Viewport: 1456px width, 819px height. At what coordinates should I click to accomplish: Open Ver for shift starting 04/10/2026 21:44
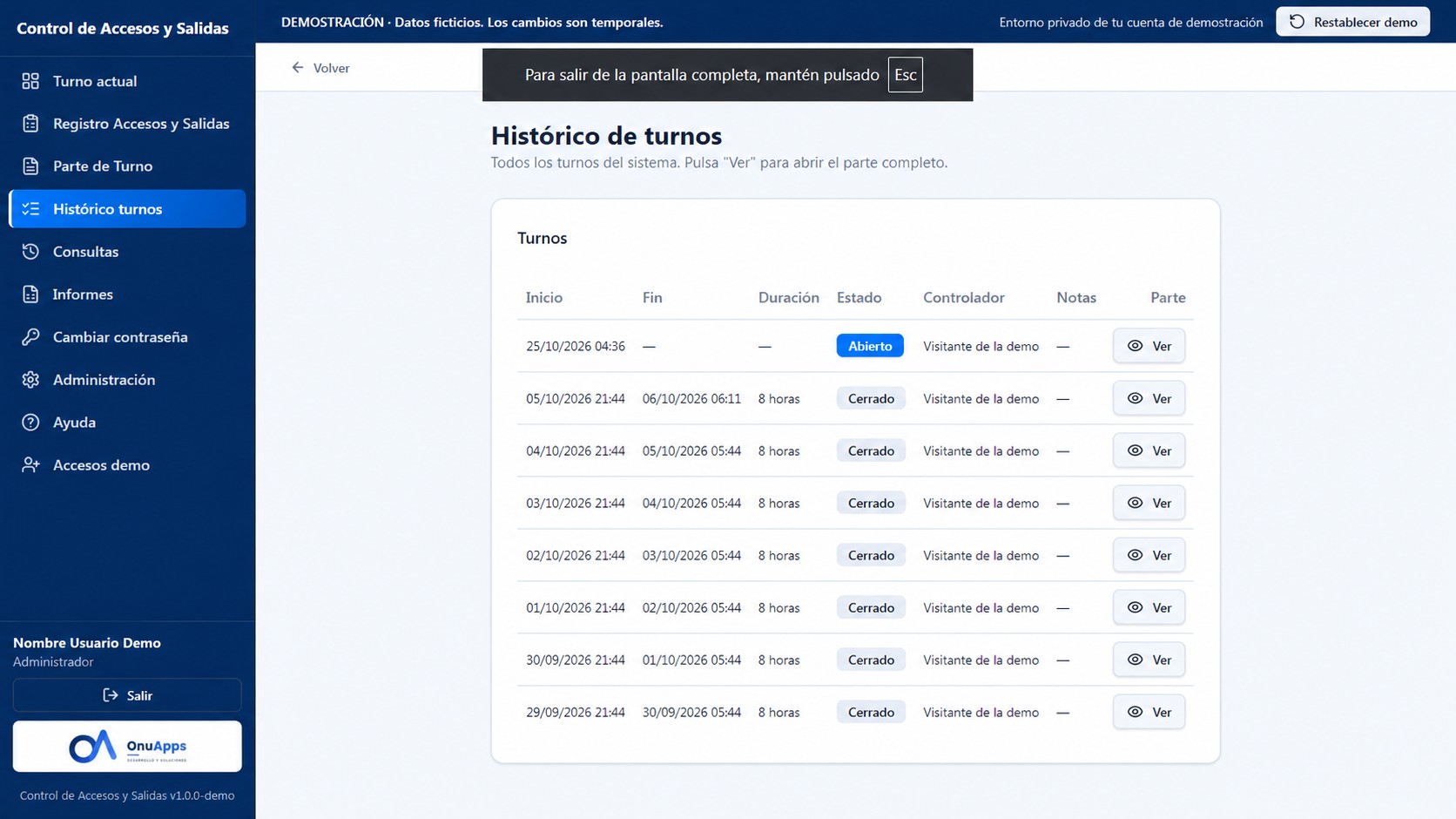[x=1149, y=450]
